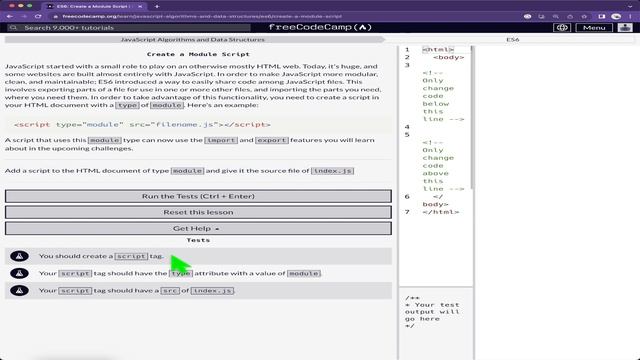Click the <body> line in the editor
Viewport: 640px width, 360px height.
448,57
